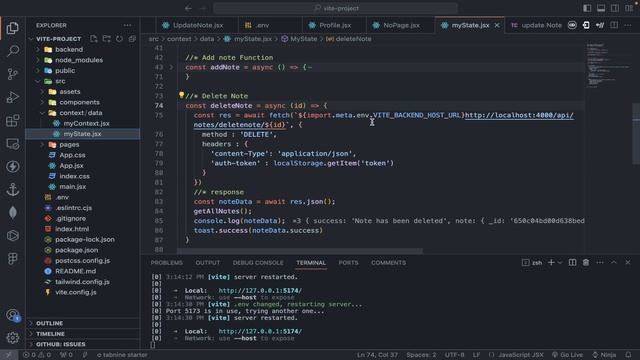Kill the terminal with trash icon
Screen dimensions: 640x360
point(586,262)
